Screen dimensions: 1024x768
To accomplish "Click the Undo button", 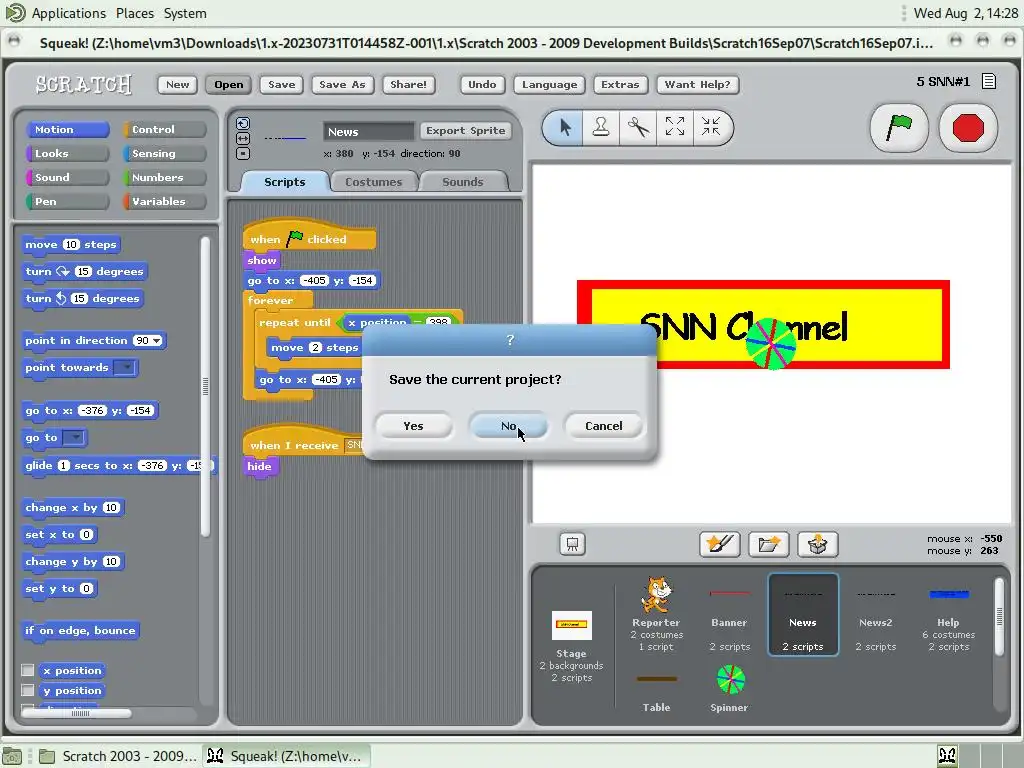I will point(482,84).
